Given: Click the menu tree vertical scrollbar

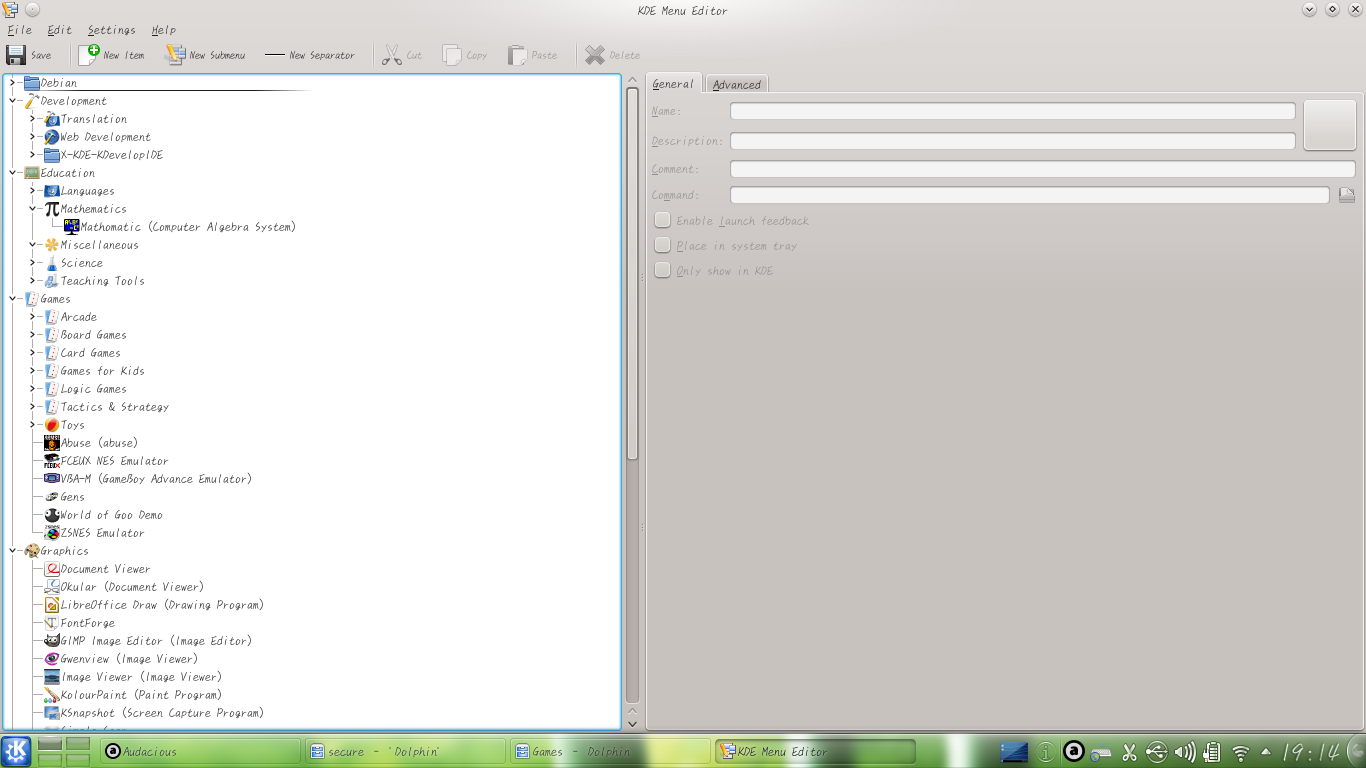Looking at the screenshot, I should (632, 275).
